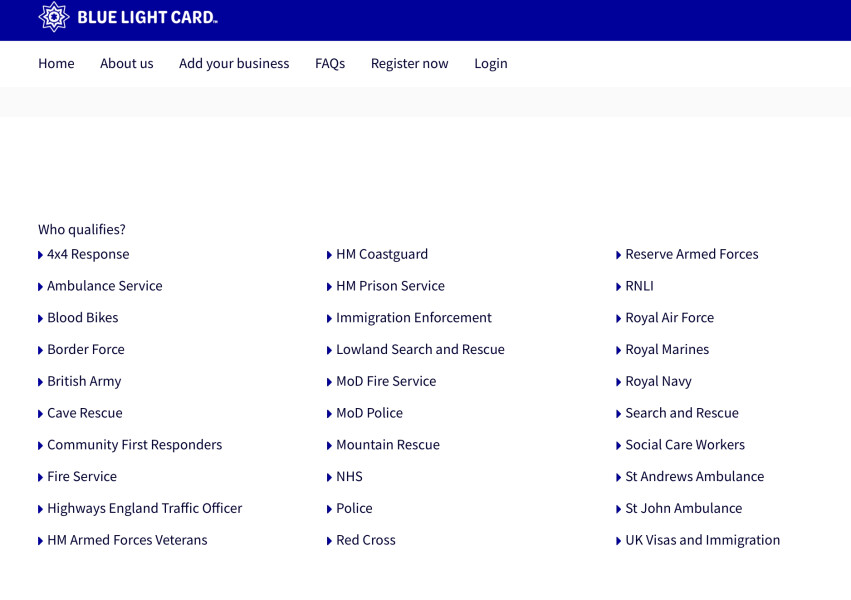Expand the Cave Rescue arrow
This screenshot has height=600, width=851.
click(40, 414)
